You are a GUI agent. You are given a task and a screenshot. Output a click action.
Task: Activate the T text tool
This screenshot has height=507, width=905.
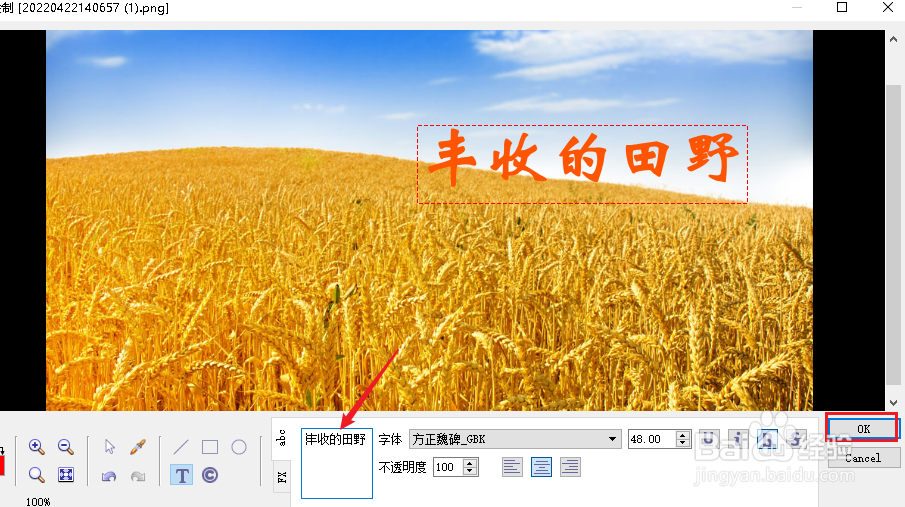coord(181,475)
